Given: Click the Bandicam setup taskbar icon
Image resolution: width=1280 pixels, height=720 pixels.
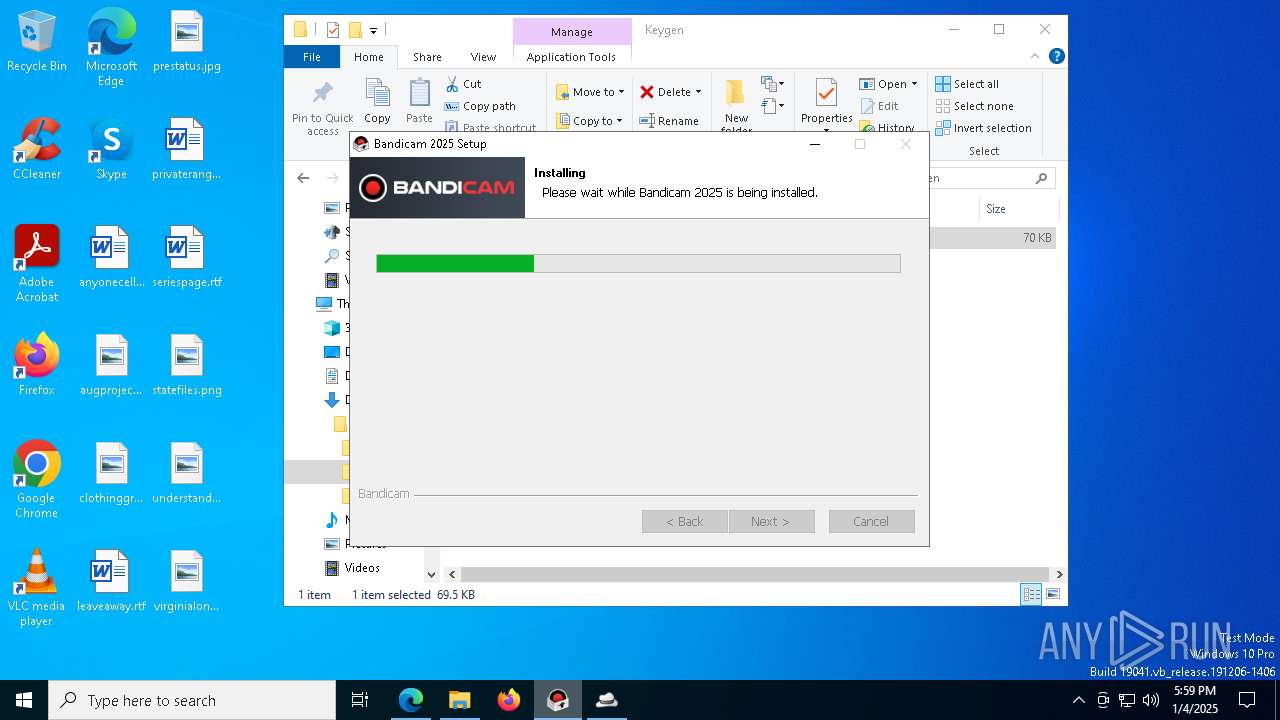Looking at the screenshot, I should click(x=558, y=700).
